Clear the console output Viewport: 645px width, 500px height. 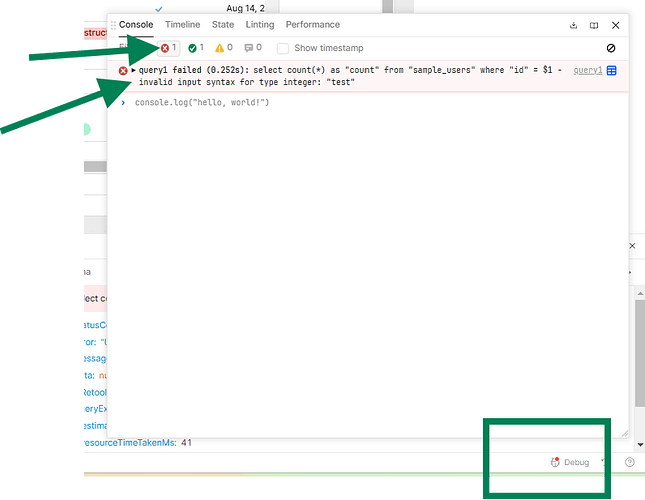click(x=611, y=48)
